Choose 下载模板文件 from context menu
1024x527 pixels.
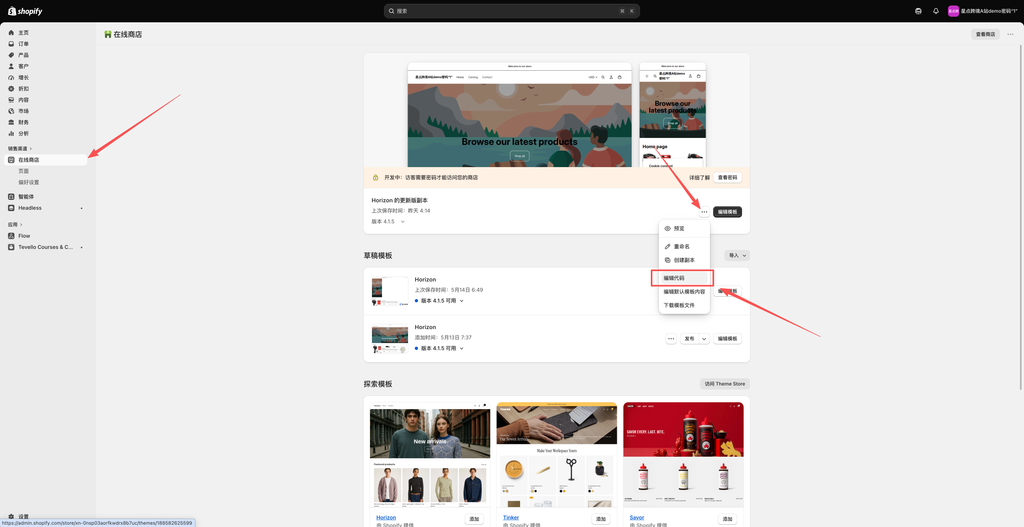pyautogui.click(x=684, y=306)
